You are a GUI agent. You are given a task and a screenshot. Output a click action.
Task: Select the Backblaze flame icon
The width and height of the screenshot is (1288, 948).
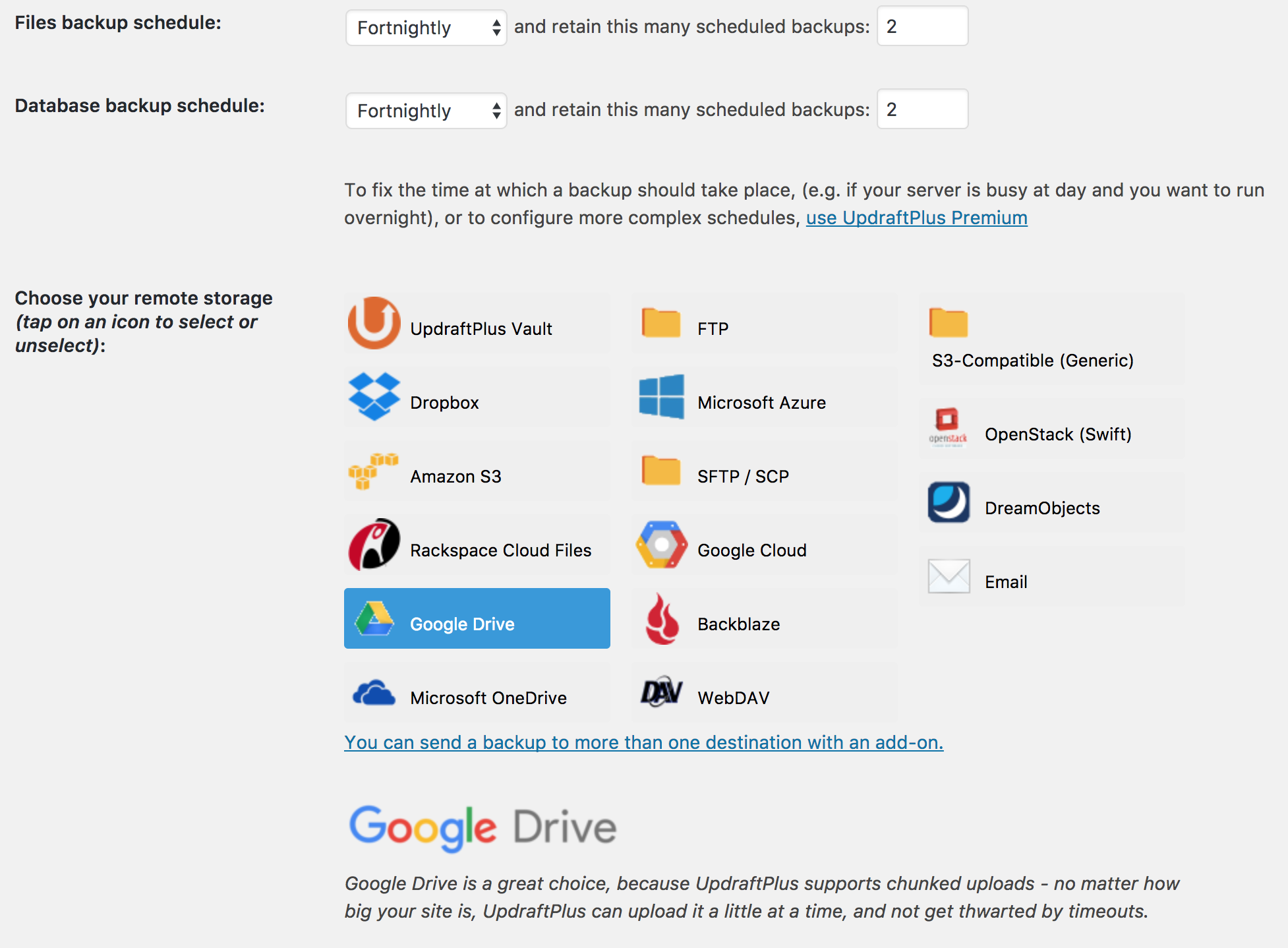click(662, 618)
